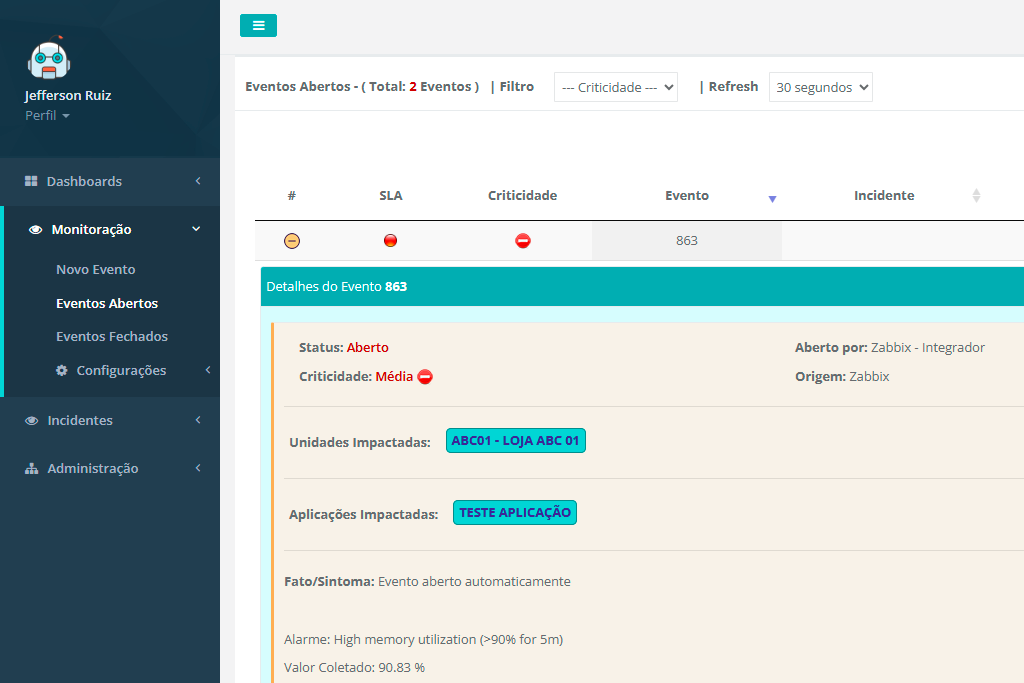Click the Administração sitemap icon

click(31, 469)
